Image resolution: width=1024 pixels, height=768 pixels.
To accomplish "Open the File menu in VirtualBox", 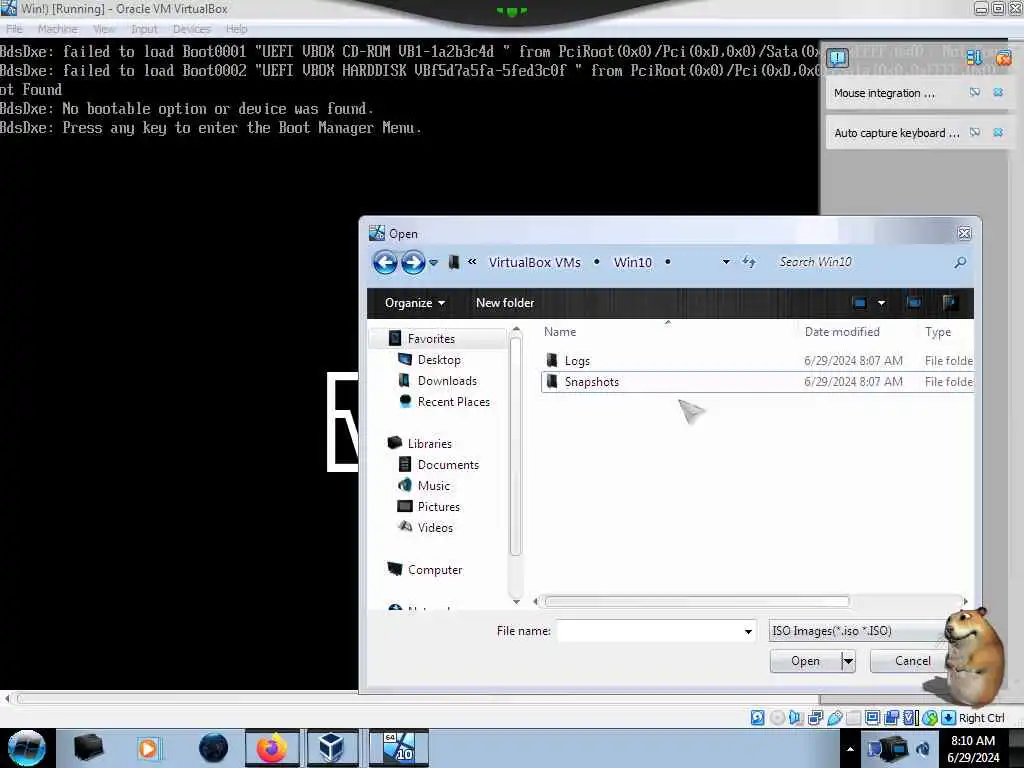I will pos(14,29).
